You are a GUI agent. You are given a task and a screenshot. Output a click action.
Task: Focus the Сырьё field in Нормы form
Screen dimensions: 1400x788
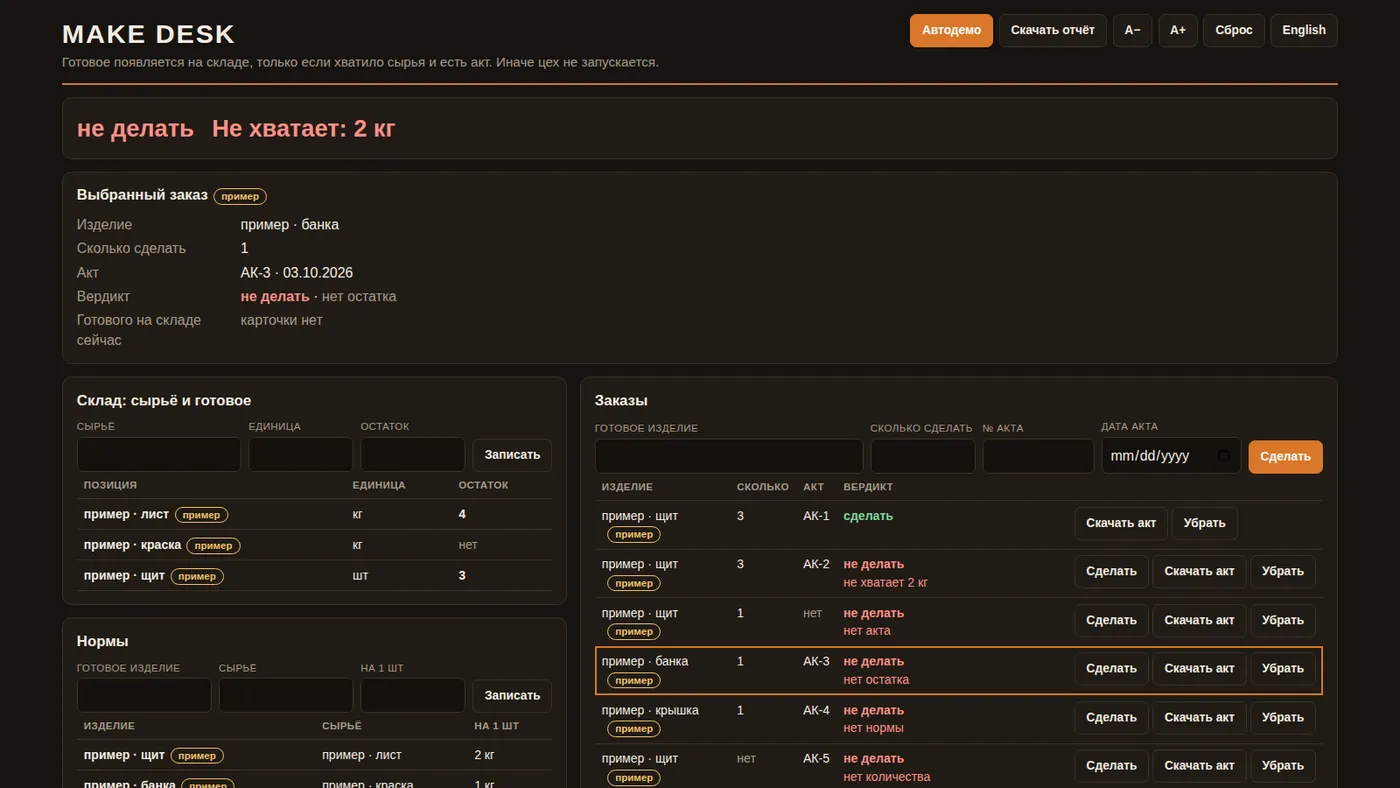[286, 695]
